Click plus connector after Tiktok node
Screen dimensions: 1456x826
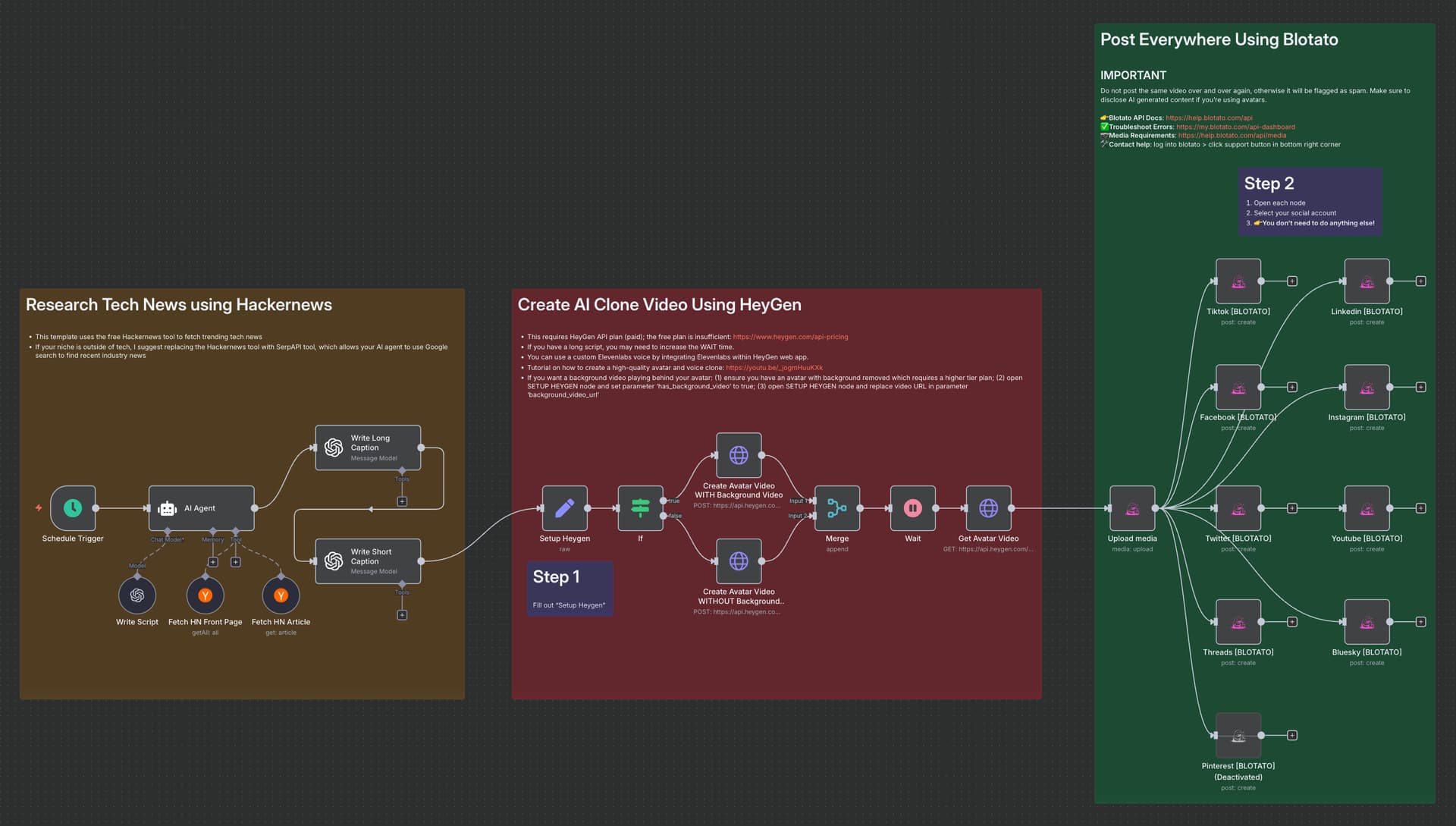(x=1292, y=281)
